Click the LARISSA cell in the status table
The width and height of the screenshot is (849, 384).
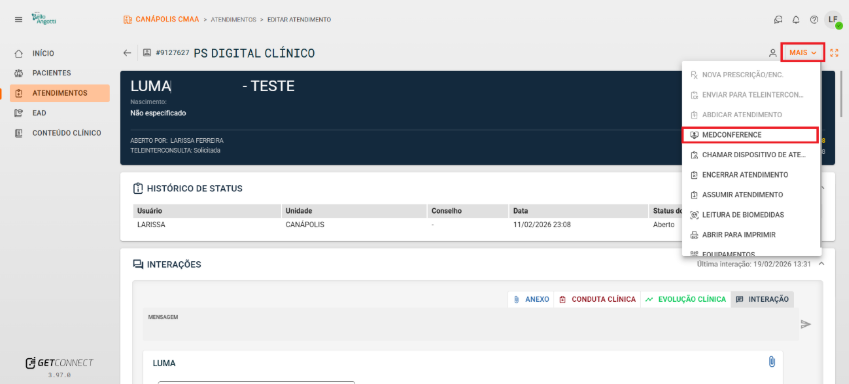151,224
